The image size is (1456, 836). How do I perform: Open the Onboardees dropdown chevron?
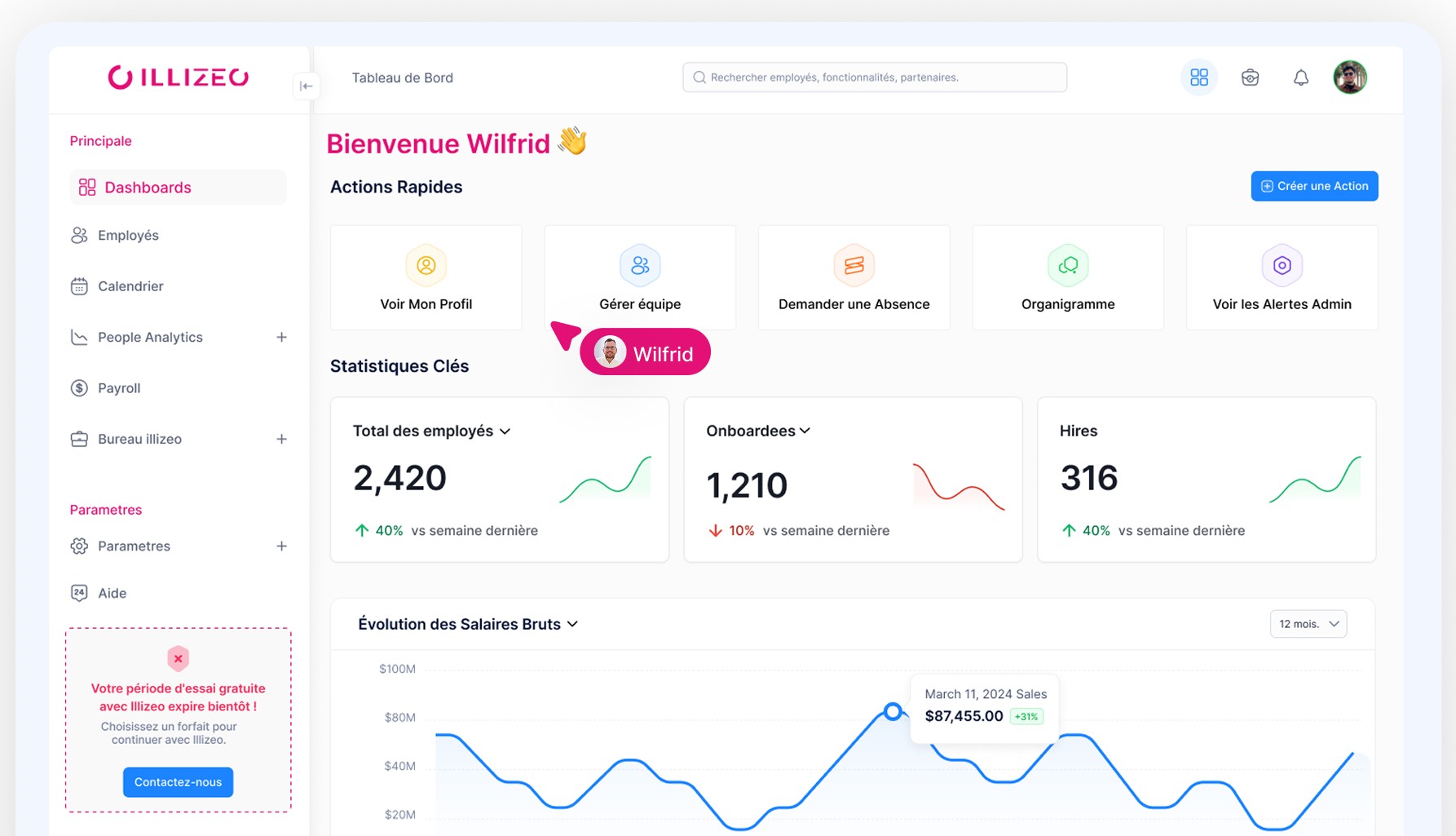805,431
